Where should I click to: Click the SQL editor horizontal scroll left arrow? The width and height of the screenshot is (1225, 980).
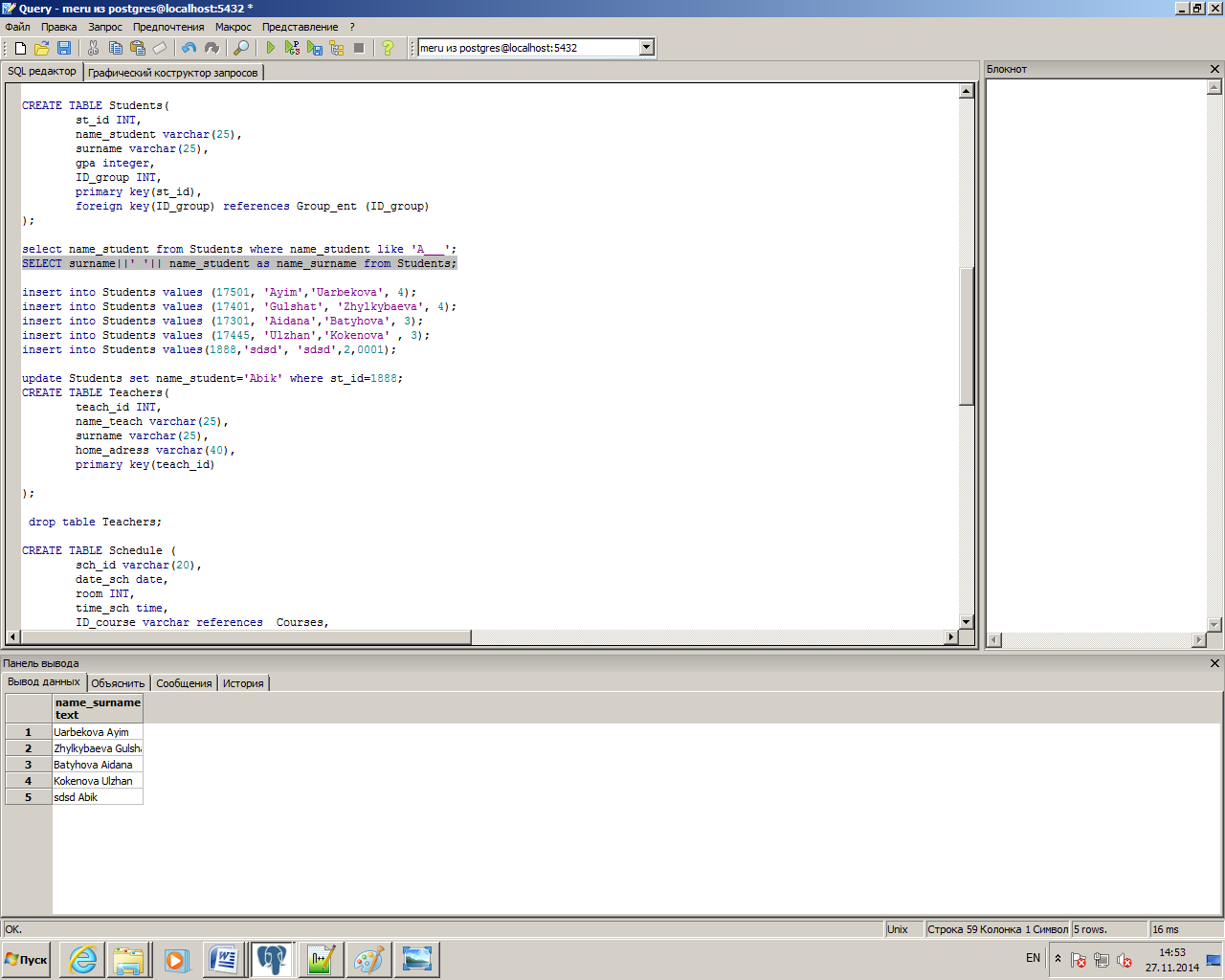(12, 636)
